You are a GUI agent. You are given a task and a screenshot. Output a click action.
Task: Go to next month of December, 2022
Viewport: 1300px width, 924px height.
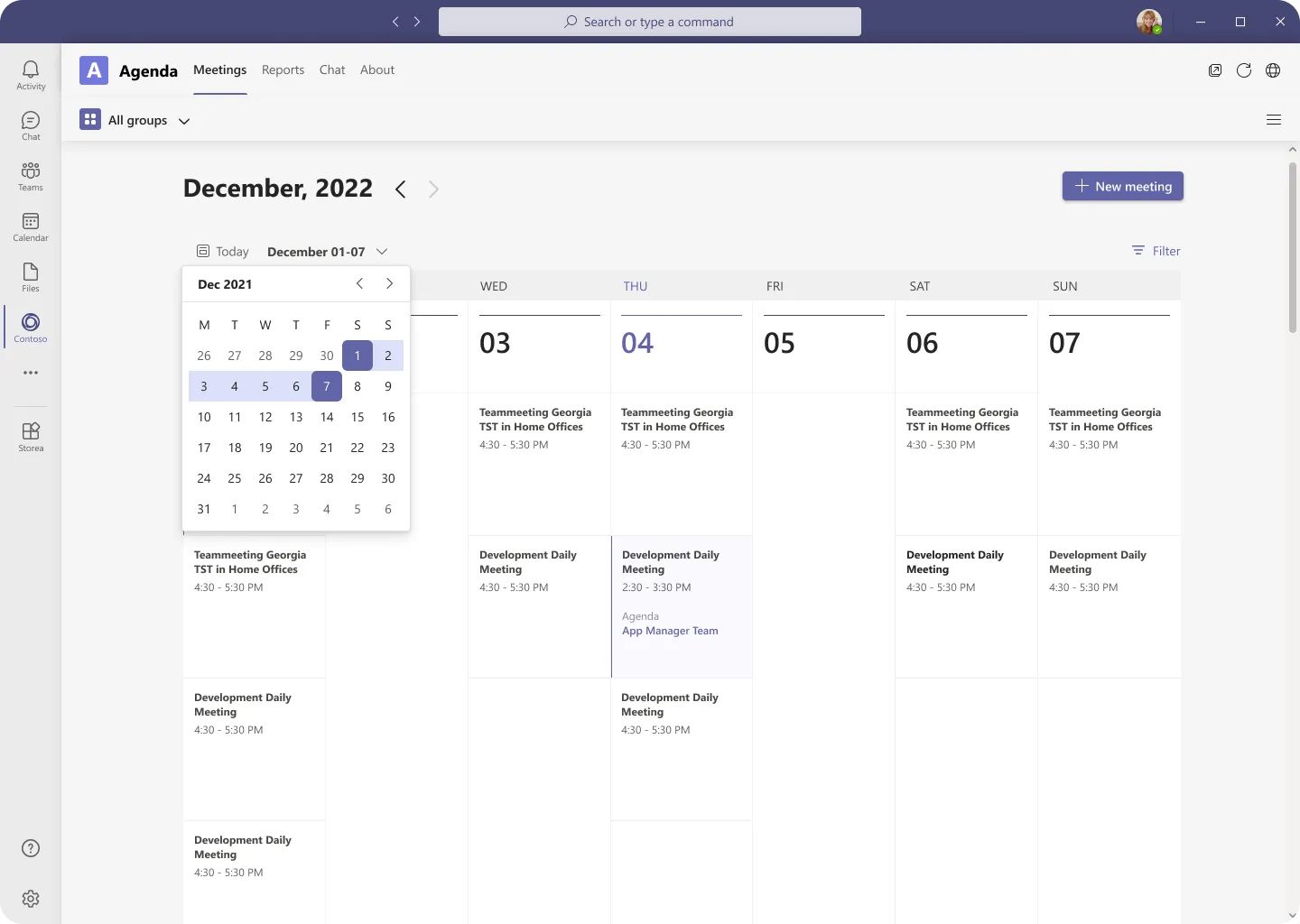click(x=433, y=189)
